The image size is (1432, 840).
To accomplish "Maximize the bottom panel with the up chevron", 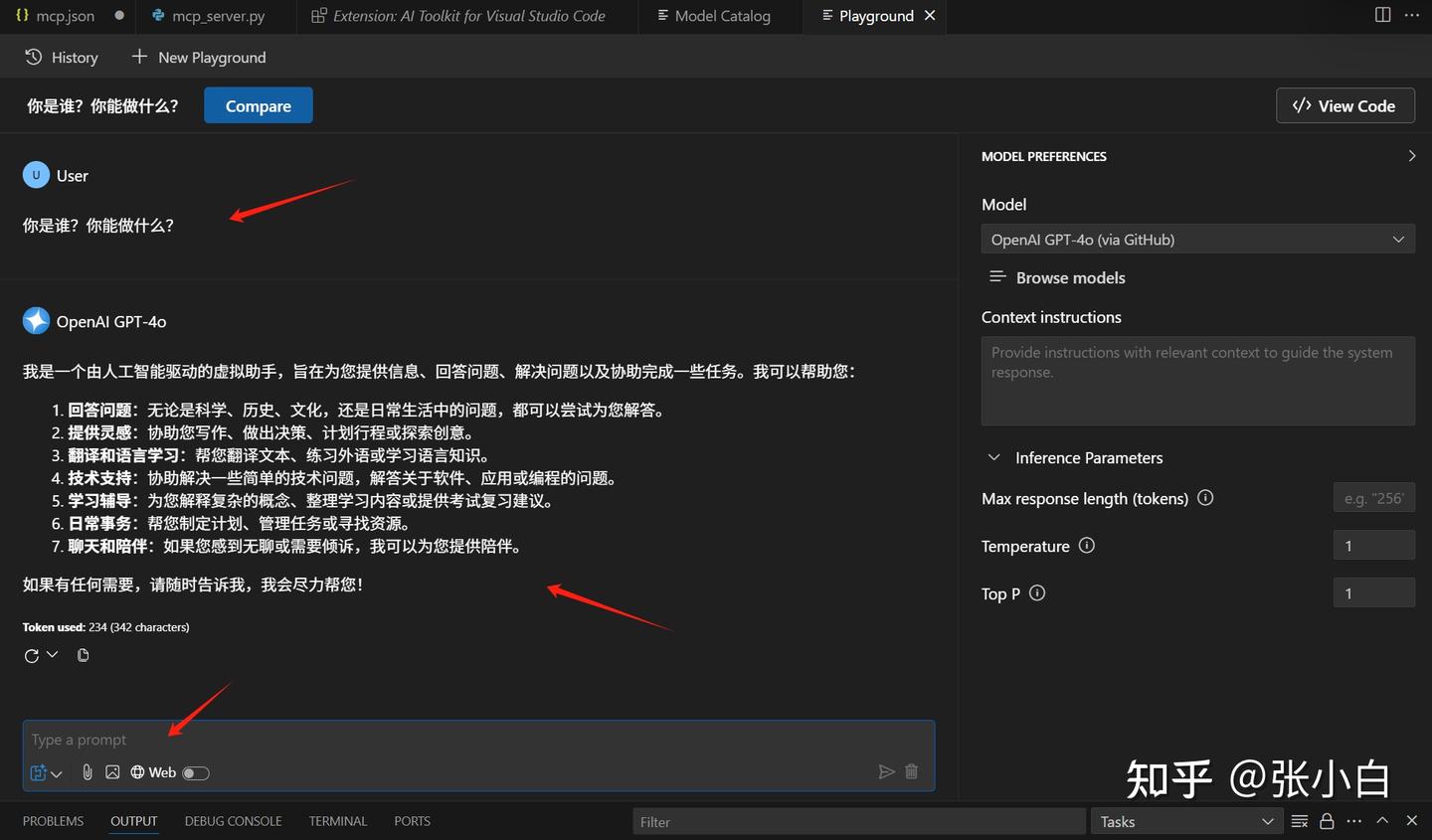I will coord(1382,820).
